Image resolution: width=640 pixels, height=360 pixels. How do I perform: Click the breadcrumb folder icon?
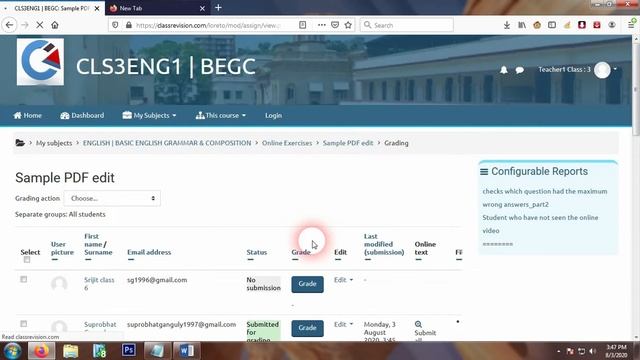coord(20,143)
